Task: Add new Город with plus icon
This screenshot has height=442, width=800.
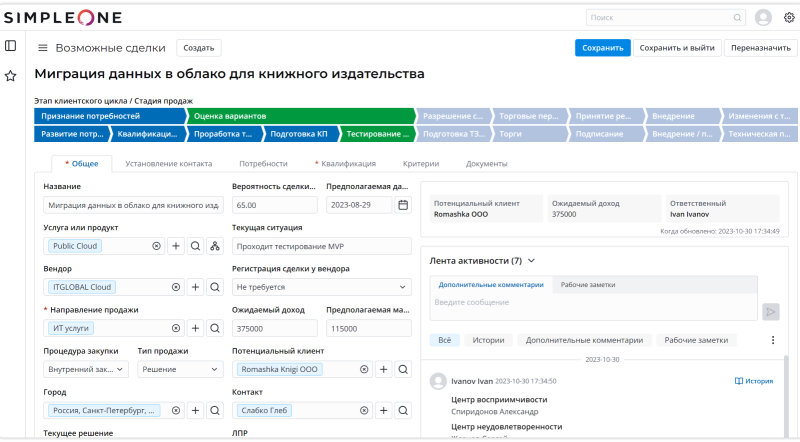Action: [x=195, y=410]
